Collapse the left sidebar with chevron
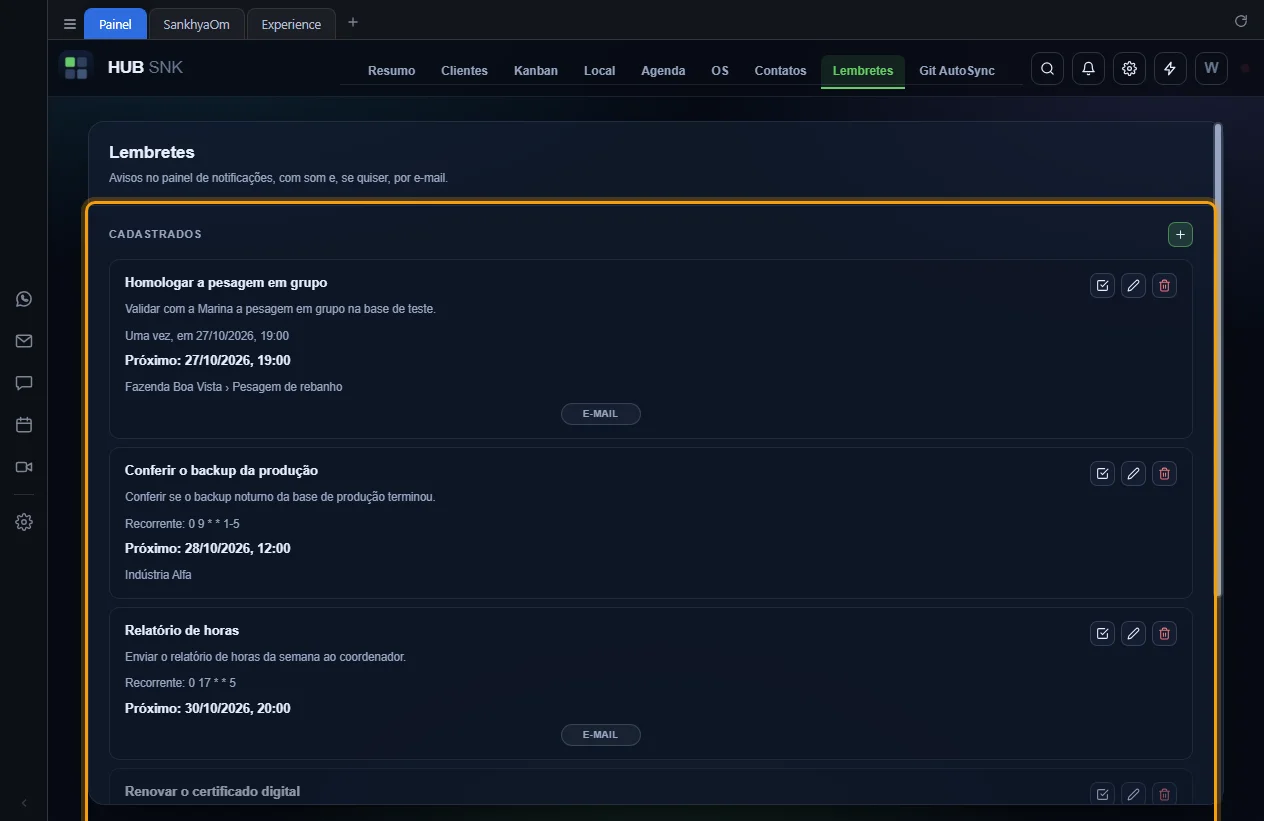 click(x=24, y=802)
